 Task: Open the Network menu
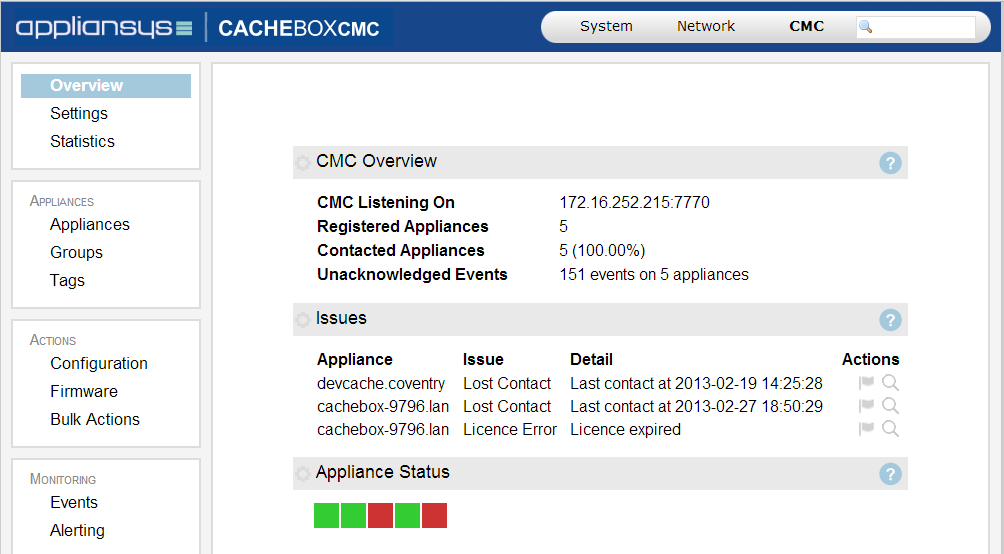(706, 26)
